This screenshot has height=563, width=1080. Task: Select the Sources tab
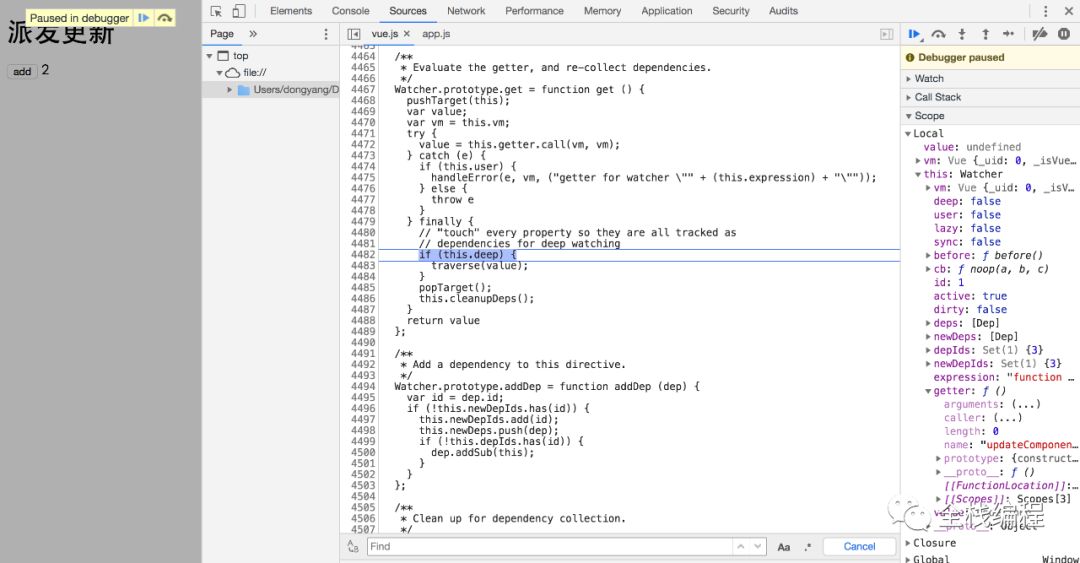point(408,11)
